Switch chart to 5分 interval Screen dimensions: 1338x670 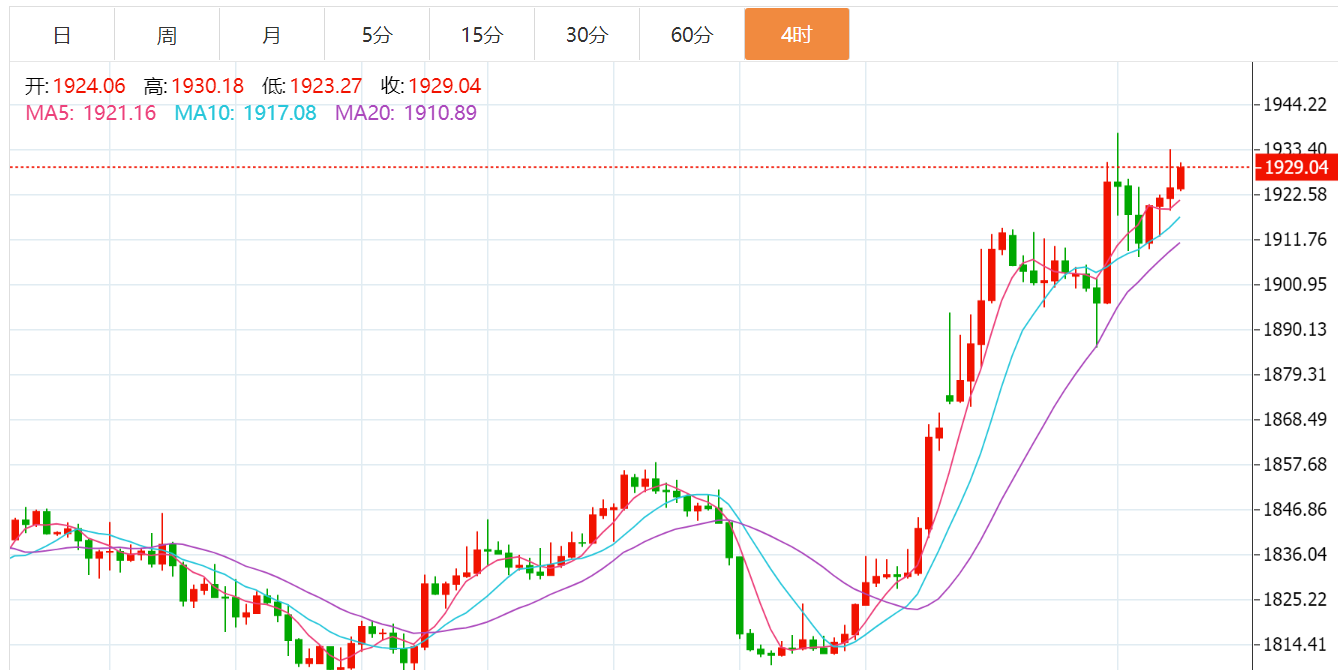pos(377,35)
